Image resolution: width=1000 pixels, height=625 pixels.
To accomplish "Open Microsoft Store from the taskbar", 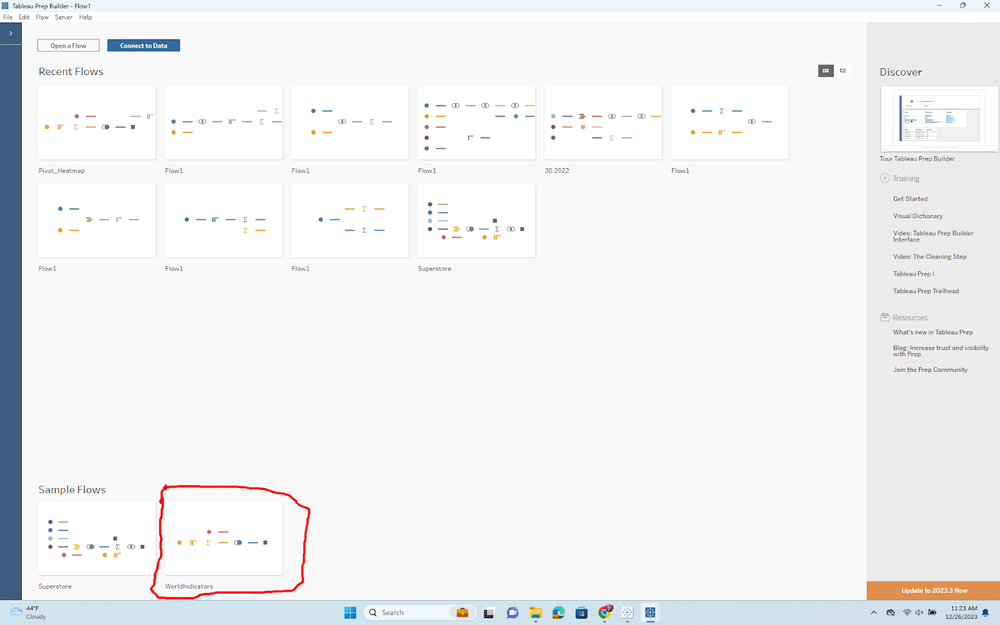I will click(582, 613).
